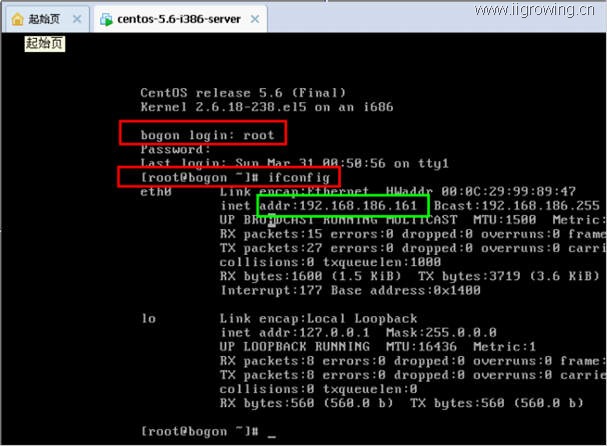Click the final '[root@bogon ~]#' prompt

click(200, 432)
